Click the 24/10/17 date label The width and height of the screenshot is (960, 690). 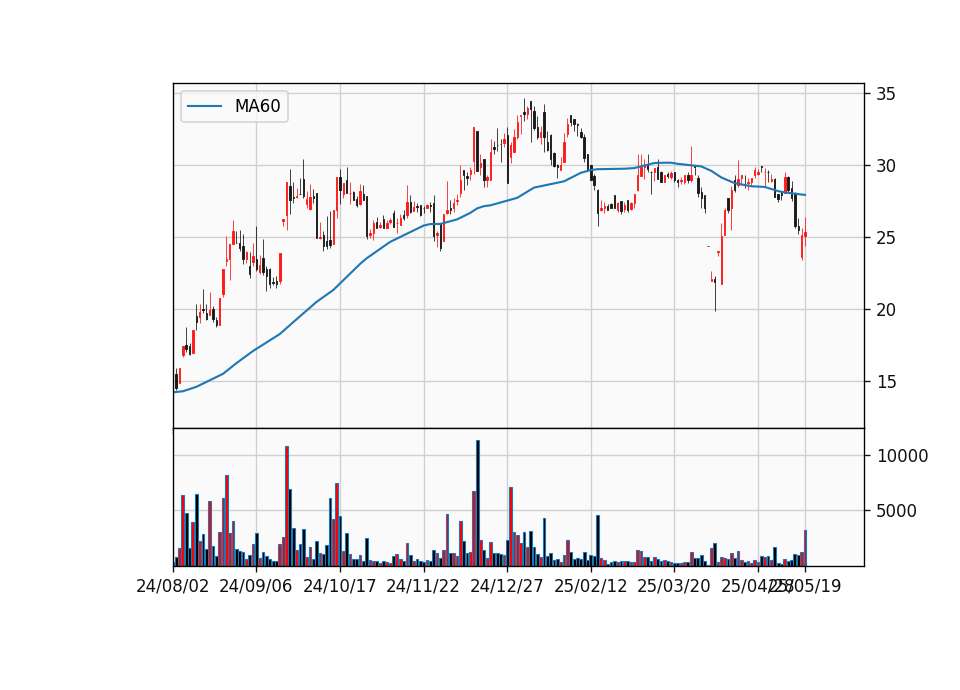(339, 586)
